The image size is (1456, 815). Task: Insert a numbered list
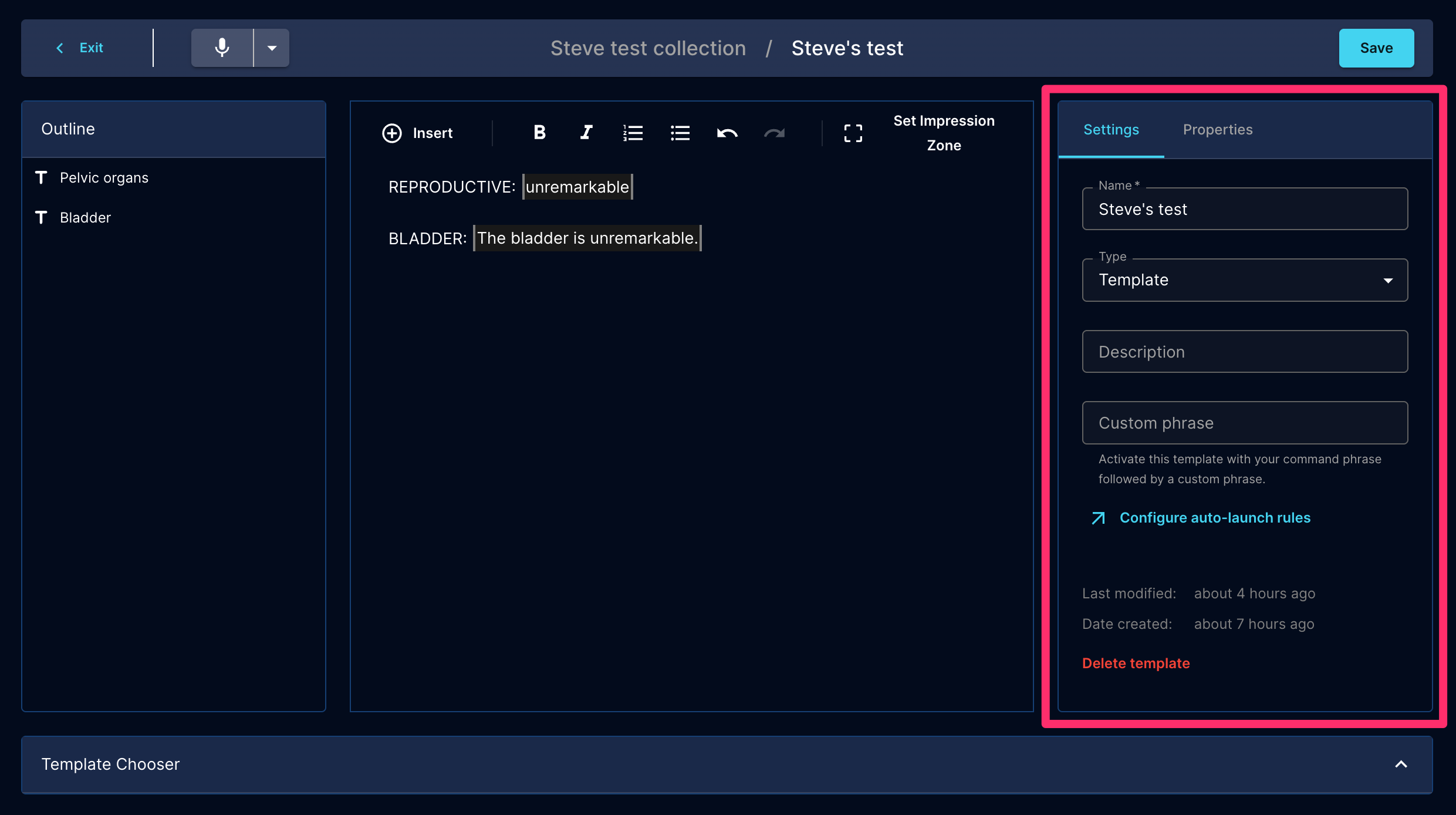tap(633, 133)
